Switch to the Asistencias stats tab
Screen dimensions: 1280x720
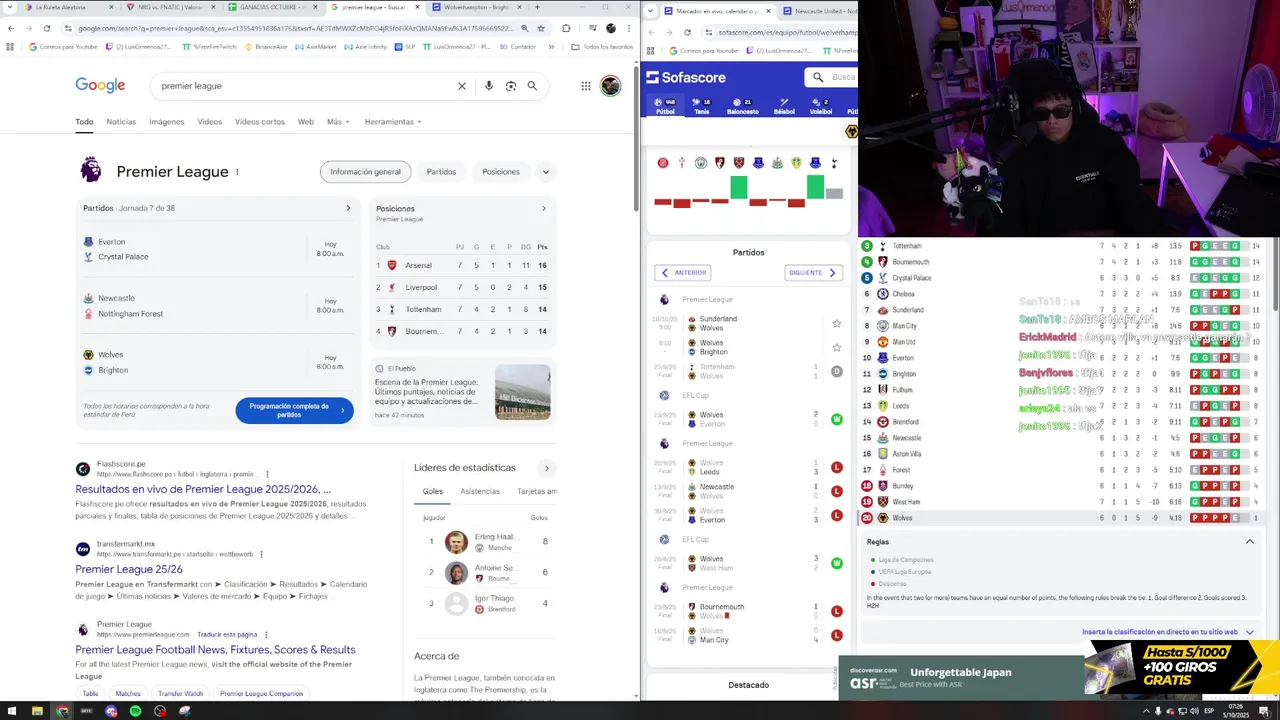480,492
